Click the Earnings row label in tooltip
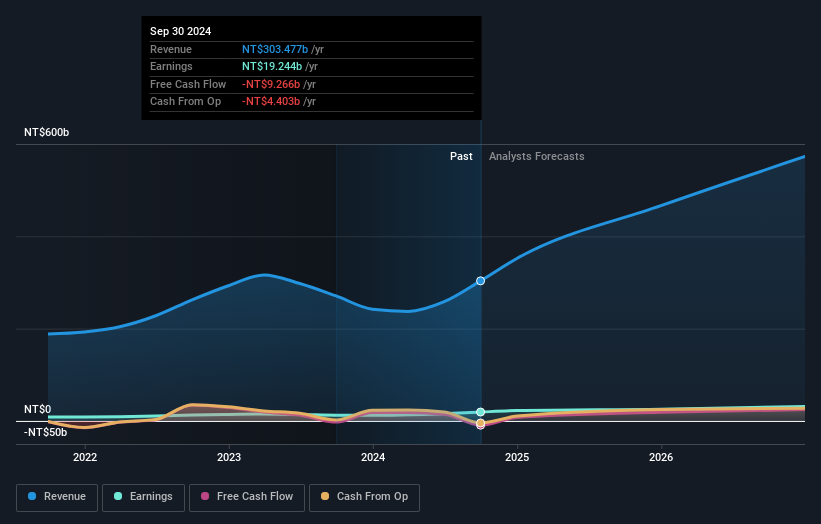Viewport: 821px width, 524px height. [x=171, y=66]
